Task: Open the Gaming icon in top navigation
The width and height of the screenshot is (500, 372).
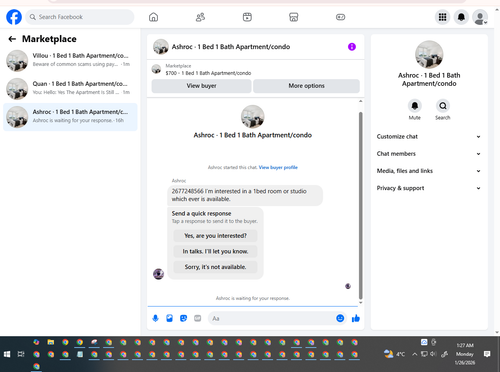Action: click(x=340, y=17)
